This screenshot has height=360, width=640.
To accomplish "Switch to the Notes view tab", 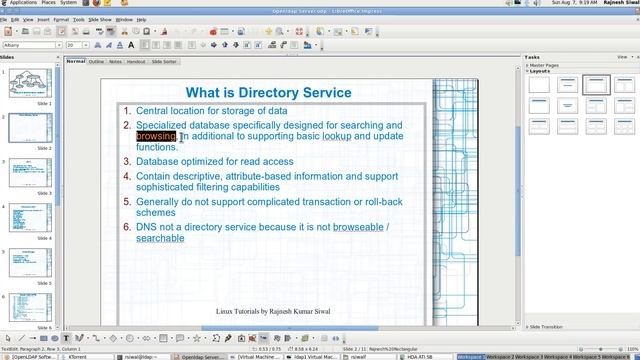I will coord(116,62).
